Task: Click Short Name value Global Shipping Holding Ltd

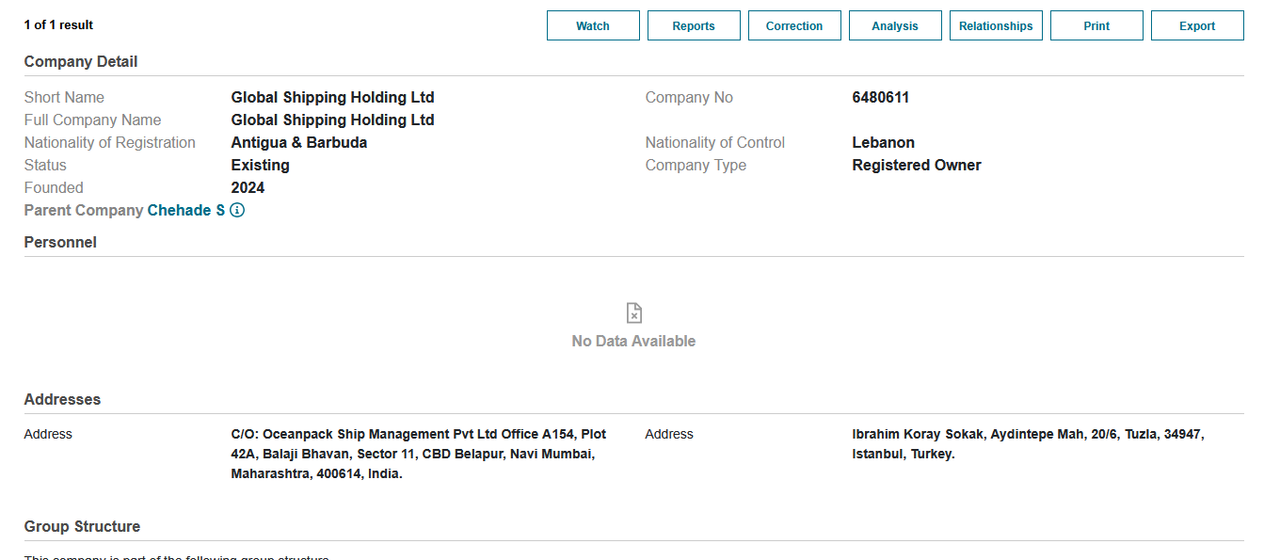Action: pyautogui.click(x=333, y=97)
